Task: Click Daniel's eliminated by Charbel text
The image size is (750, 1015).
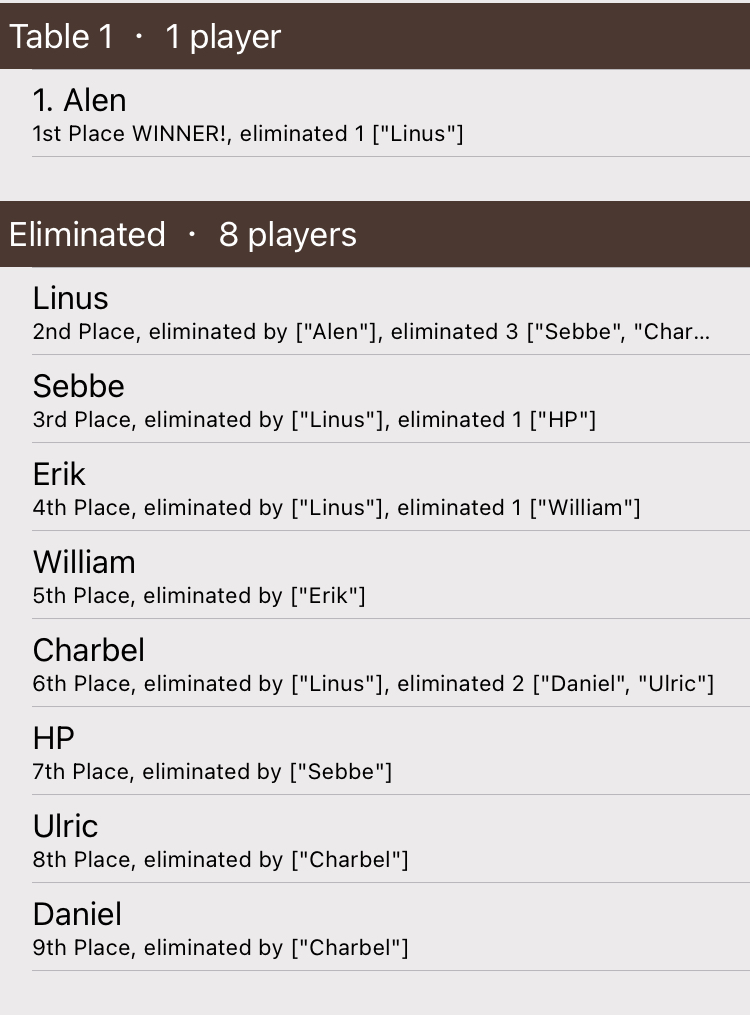Action: 221,948
